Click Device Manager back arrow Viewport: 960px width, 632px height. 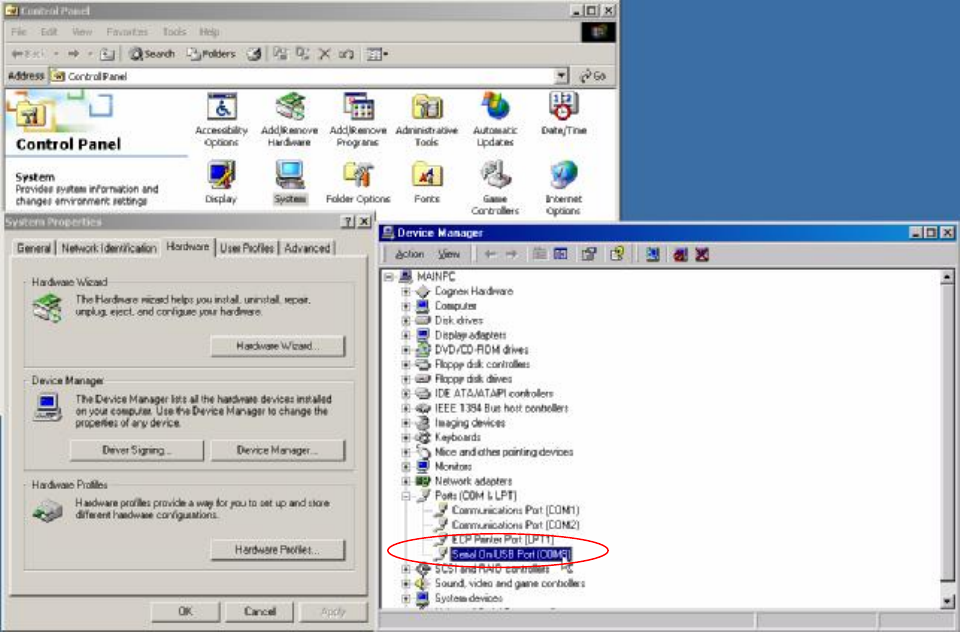pos(490,254)
